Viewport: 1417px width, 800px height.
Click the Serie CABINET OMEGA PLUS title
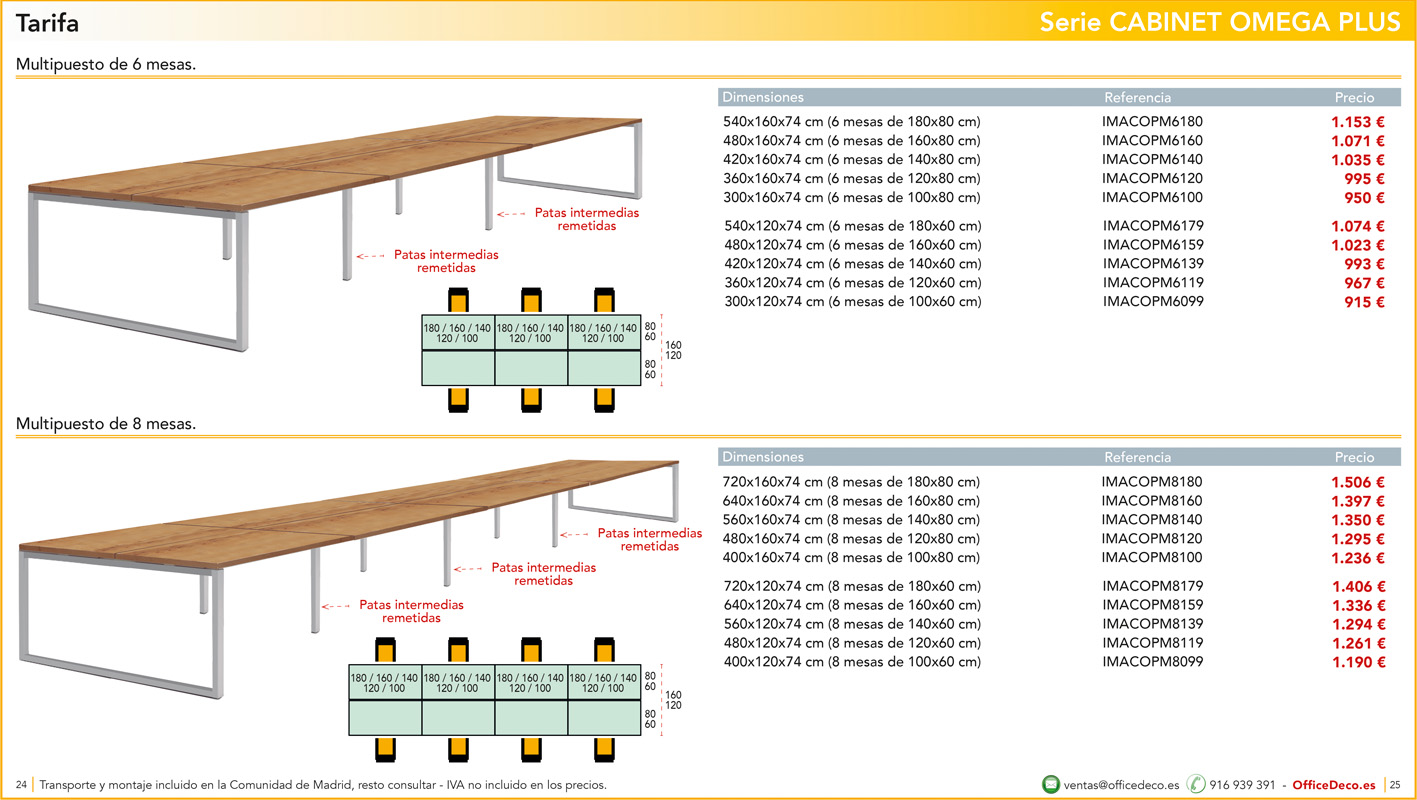click(1220, 22)
